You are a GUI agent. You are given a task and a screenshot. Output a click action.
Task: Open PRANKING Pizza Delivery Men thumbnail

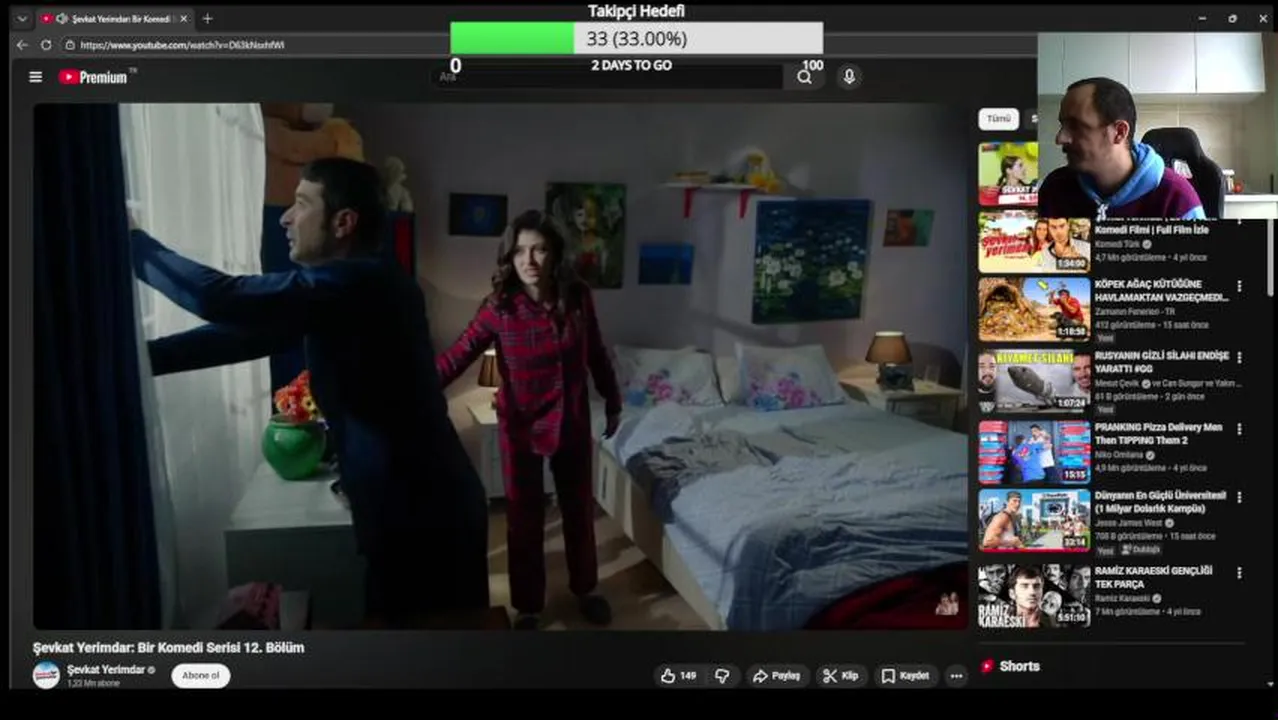(1034, 452)
